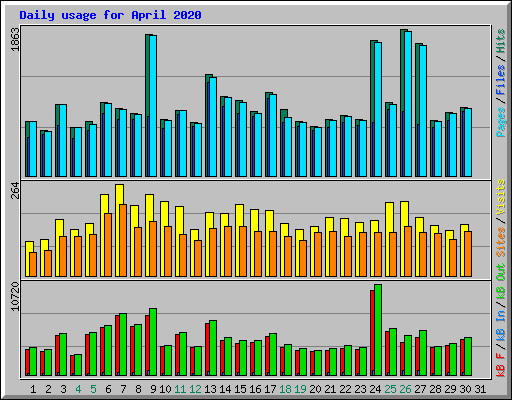Click the 'Hits' legend label
The image size is (512, 400).
[500, 41]
